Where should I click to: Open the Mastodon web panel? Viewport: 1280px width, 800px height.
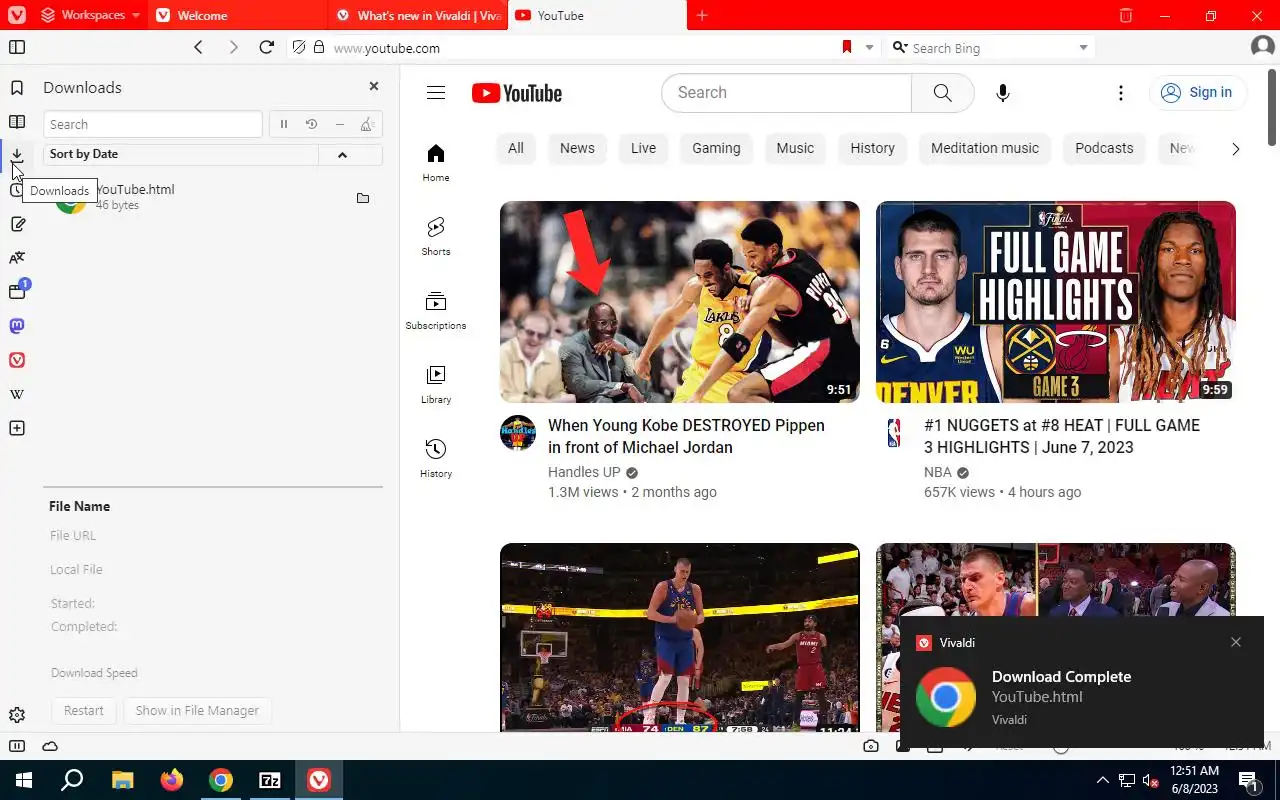[17, 326]
